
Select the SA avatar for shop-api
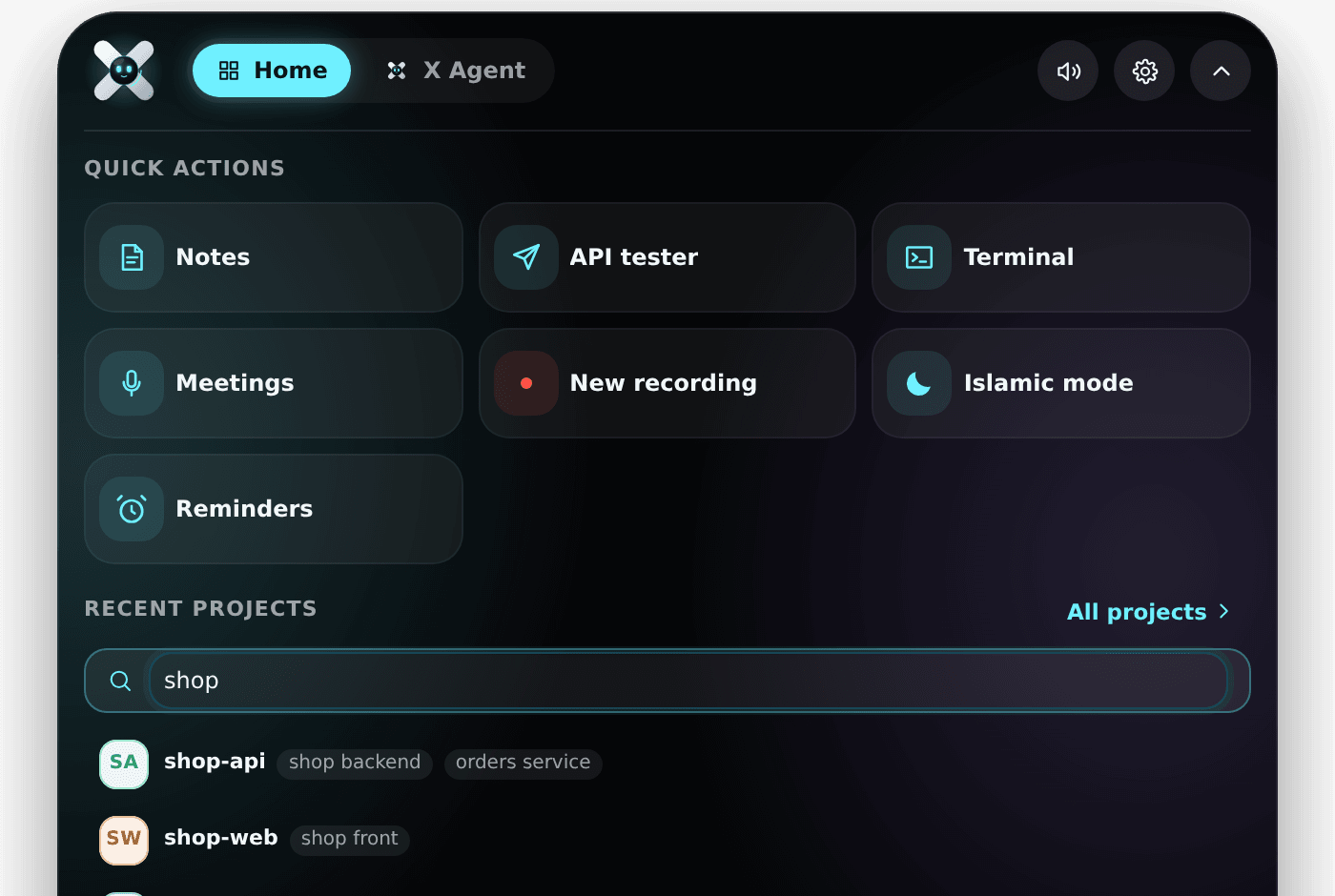click(124, 764)
